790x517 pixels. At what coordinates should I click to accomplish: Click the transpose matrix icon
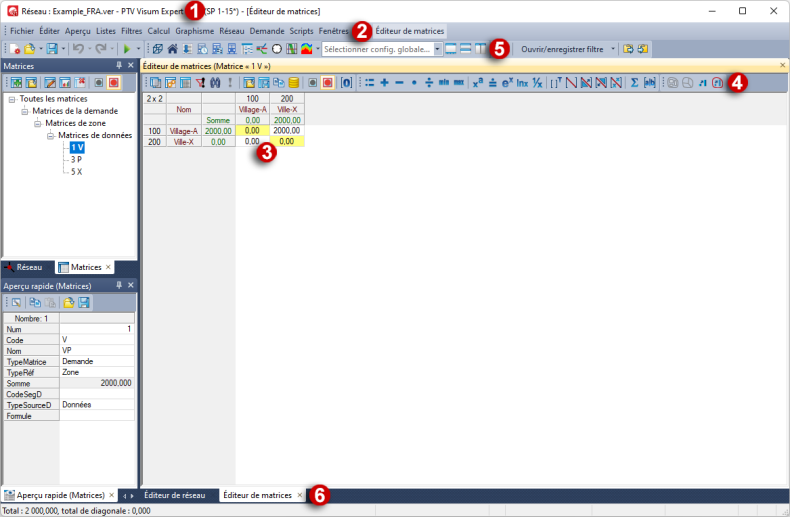556,83
